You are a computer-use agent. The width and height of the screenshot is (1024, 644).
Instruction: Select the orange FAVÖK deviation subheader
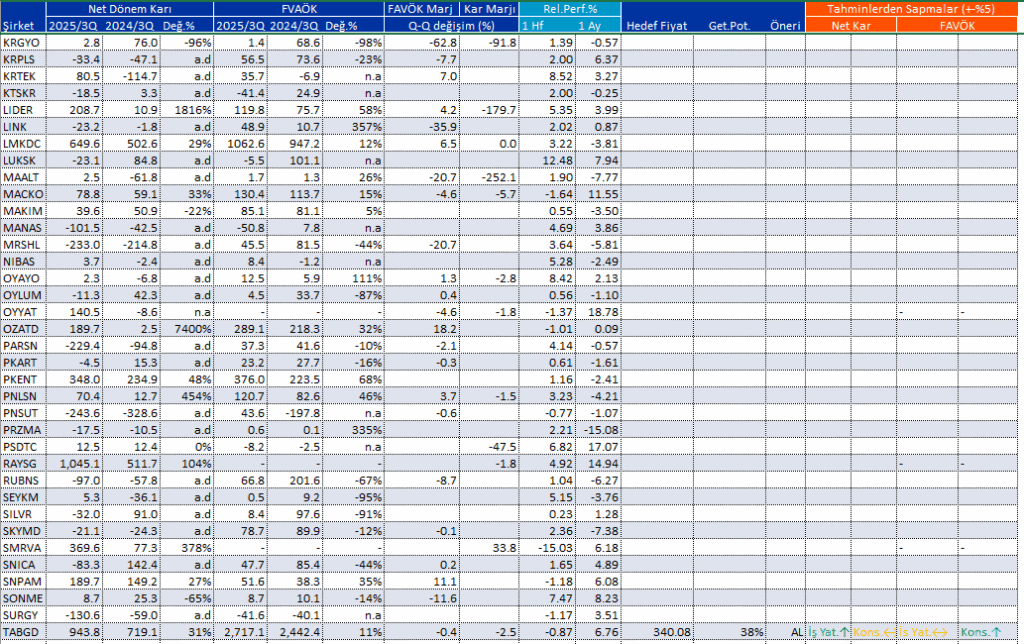tap(957, 25)
